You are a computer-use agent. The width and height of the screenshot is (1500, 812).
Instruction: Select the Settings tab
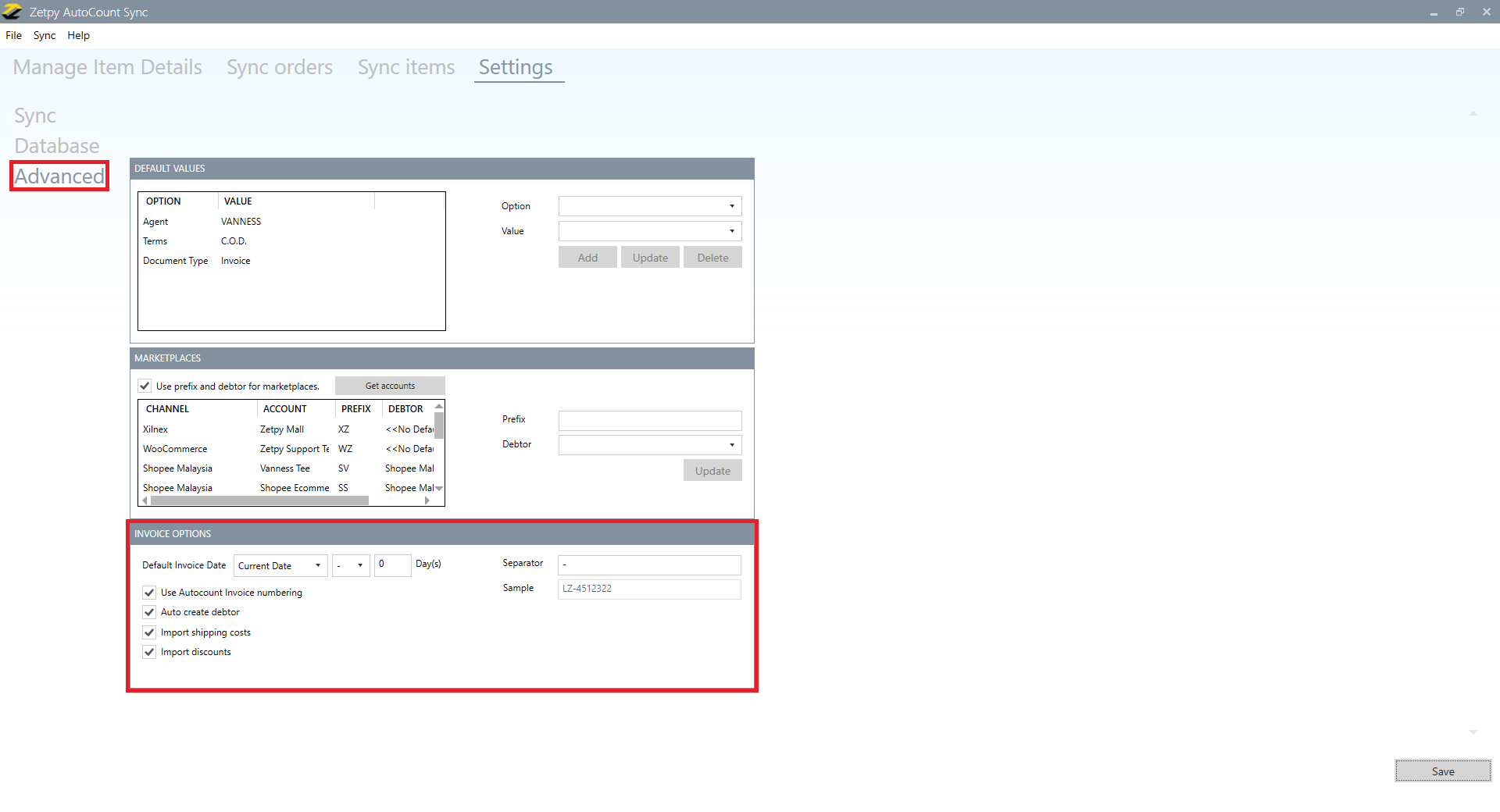click(516, 67)
